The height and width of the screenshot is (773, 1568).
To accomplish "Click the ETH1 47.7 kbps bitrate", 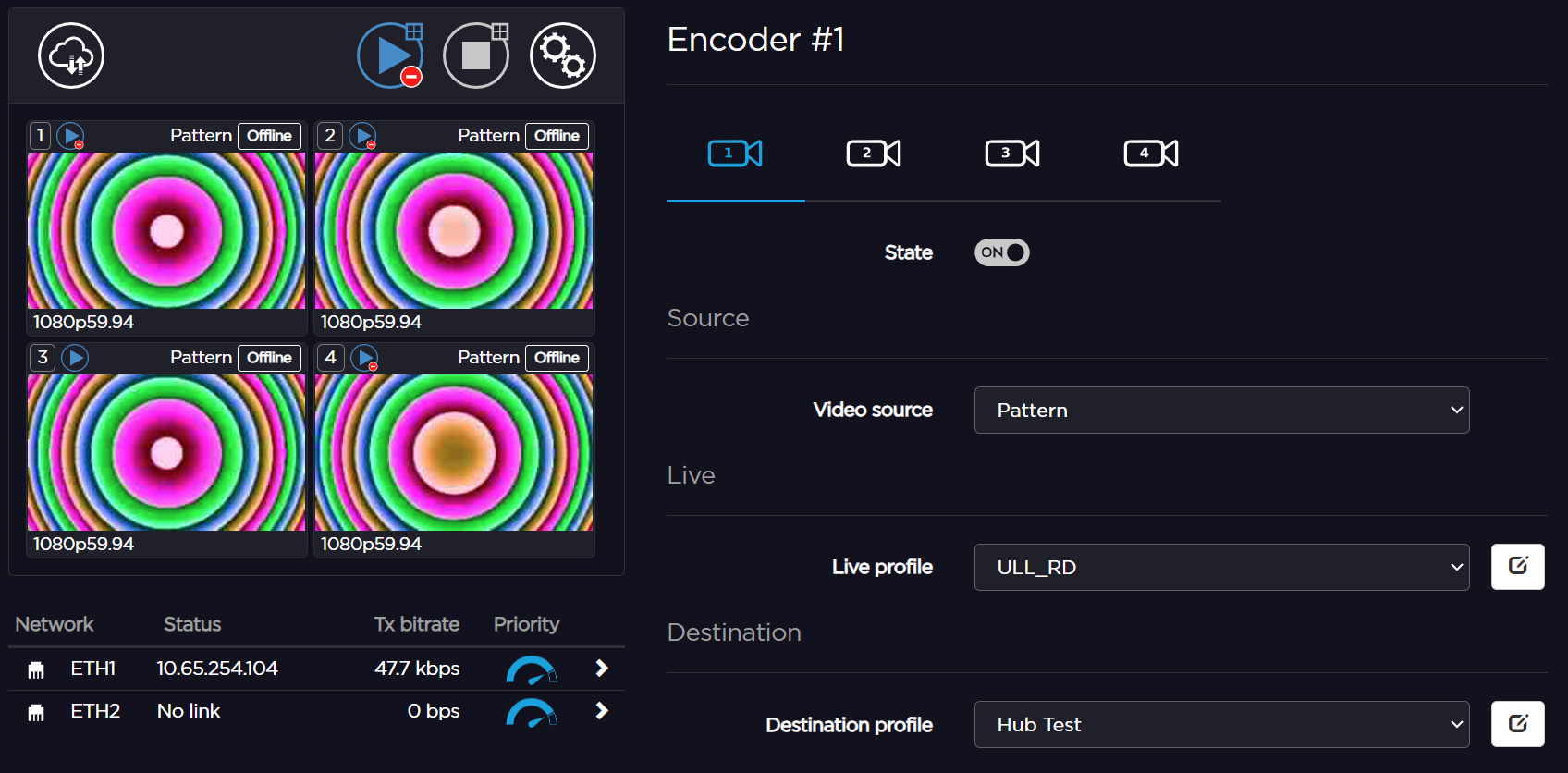I will (417, 669).
